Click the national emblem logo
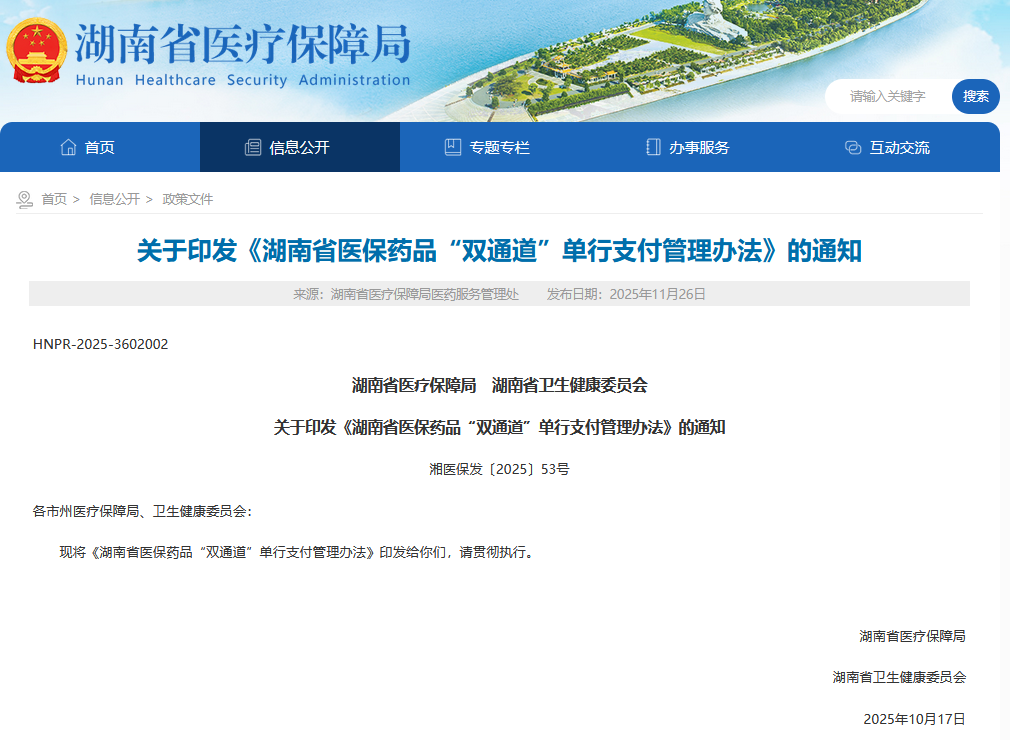 click(37, 50)
